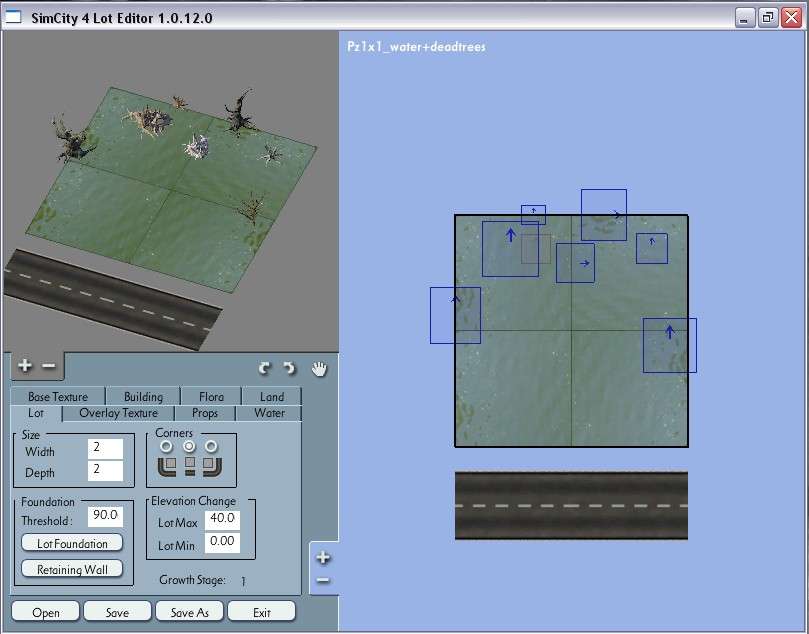Click the Lot Editor title bar app icon
The width and height of the screenshot is (809, 634).
pyautogui.click(x=14, y=18)
